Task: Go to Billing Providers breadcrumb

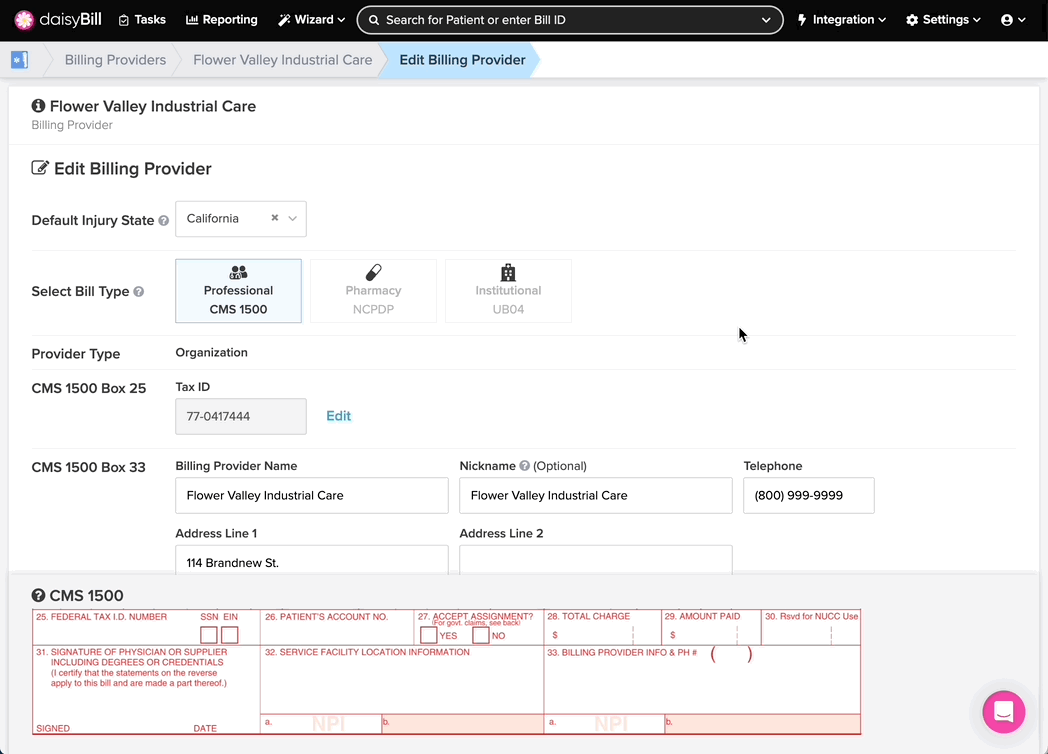Action: point(115,60)
